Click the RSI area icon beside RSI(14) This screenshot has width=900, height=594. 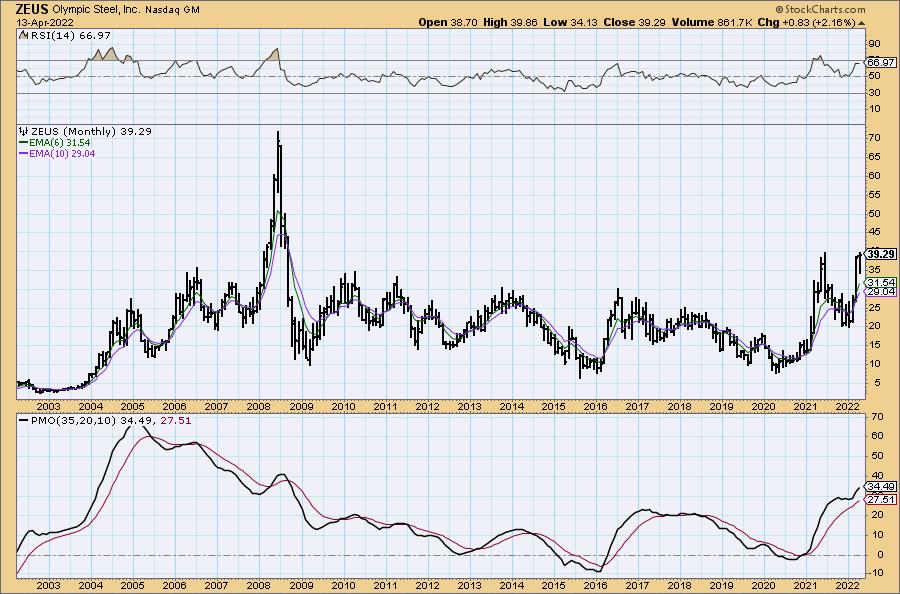pos(24,35)
